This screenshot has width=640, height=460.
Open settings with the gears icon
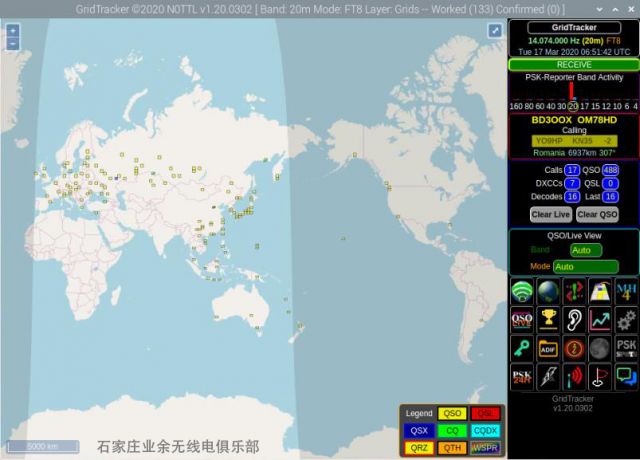[x=626, y=320]
